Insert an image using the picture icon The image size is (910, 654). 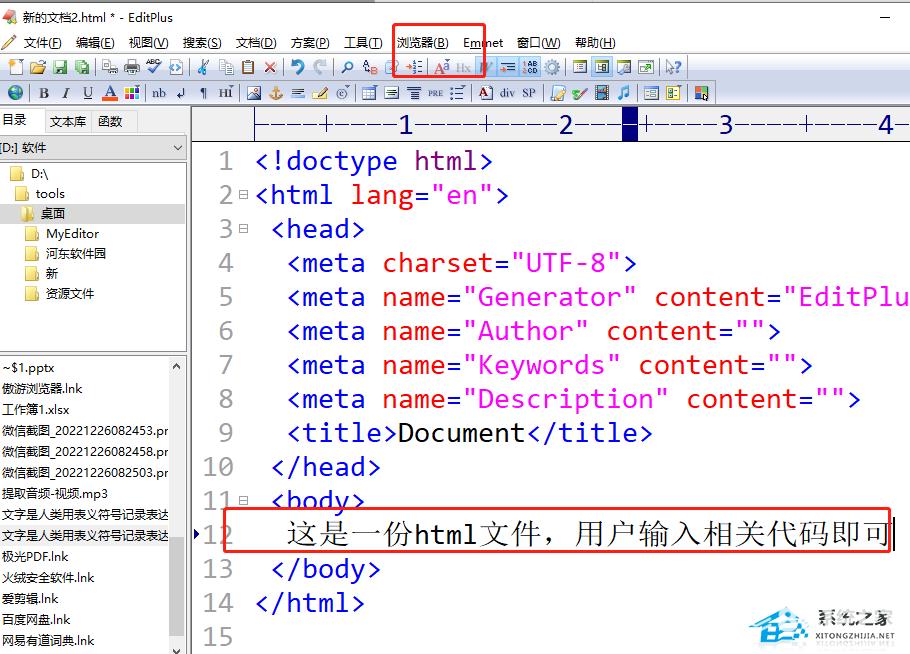coord(253,93)
